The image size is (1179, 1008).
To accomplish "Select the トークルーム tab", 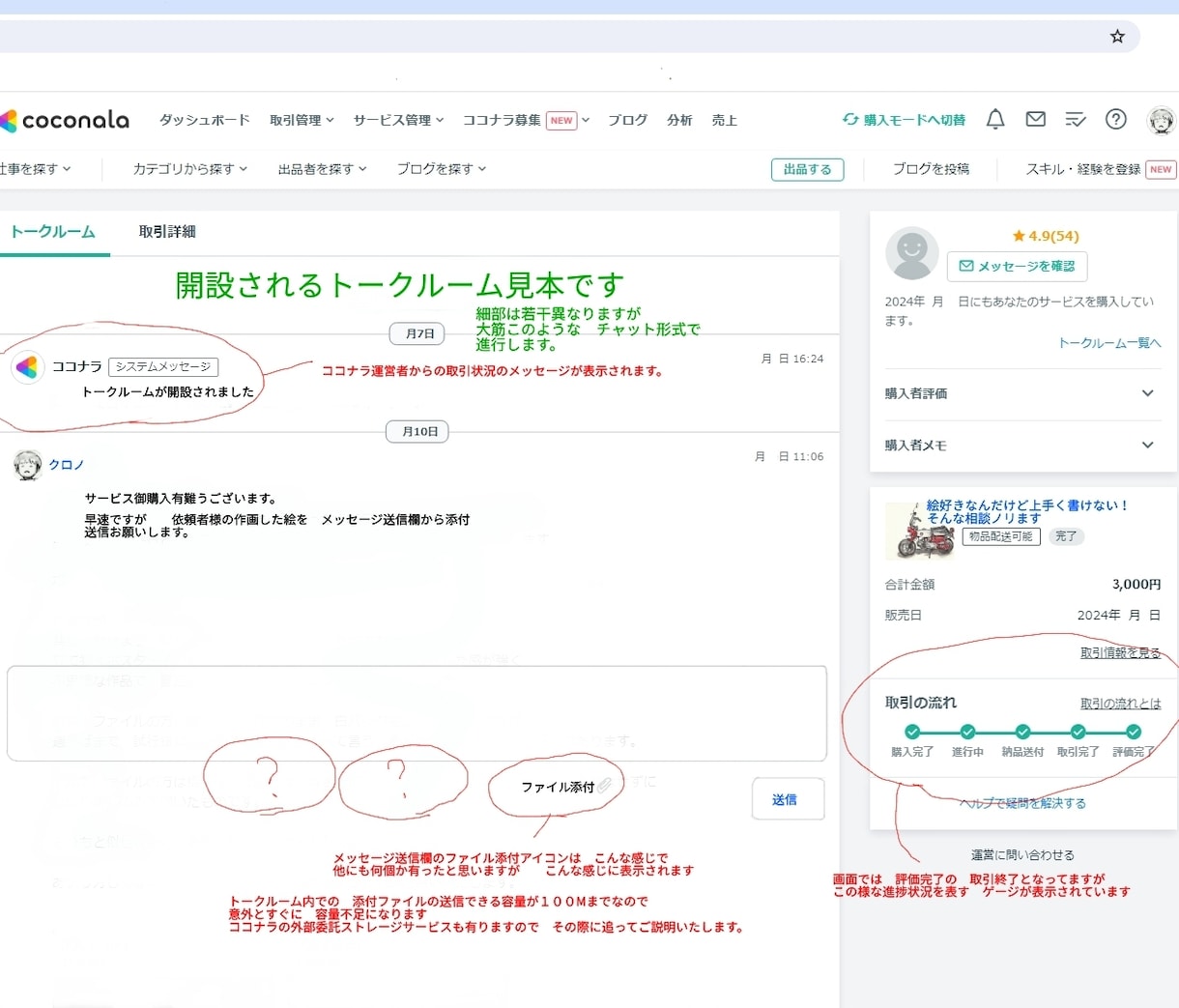I will pos(53,232).
